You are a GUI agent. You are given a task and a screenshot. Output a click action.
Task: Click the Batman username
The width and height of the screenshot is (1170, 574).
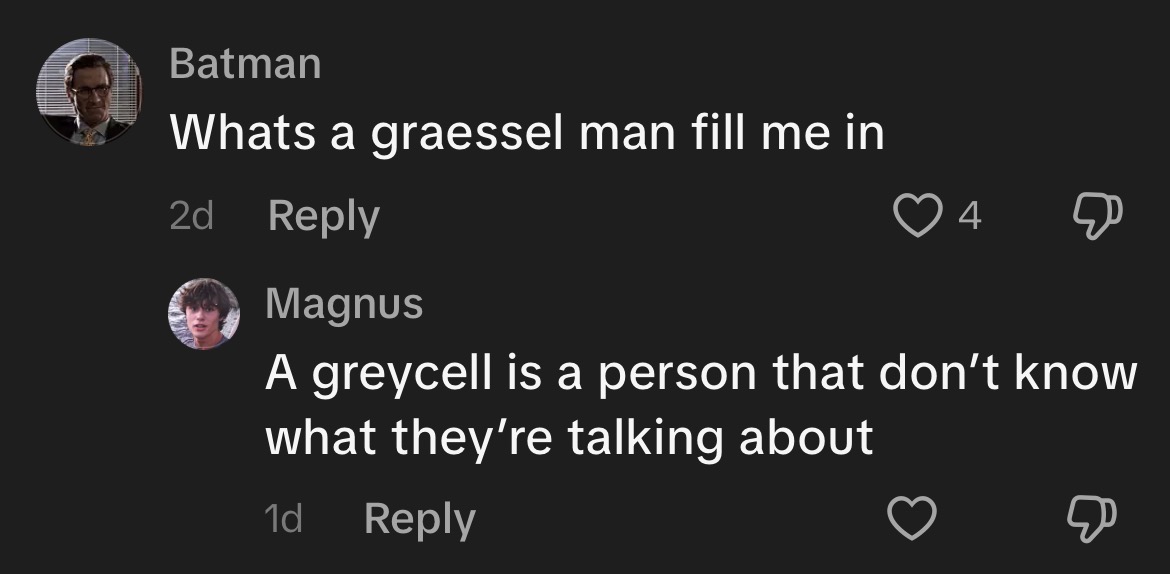click(x=245, y=64)
